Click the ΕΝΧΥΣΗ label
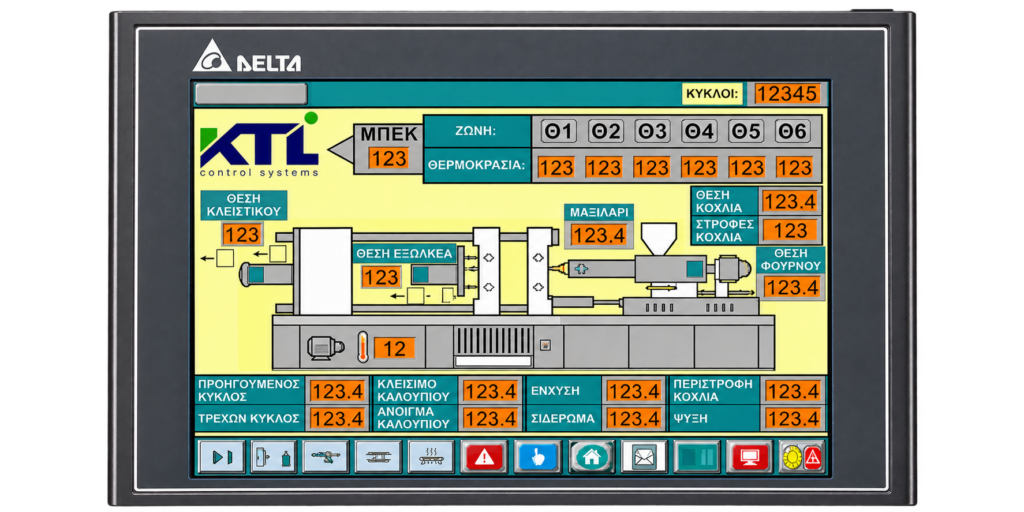The image size is (1024, 512). point(555,391)
